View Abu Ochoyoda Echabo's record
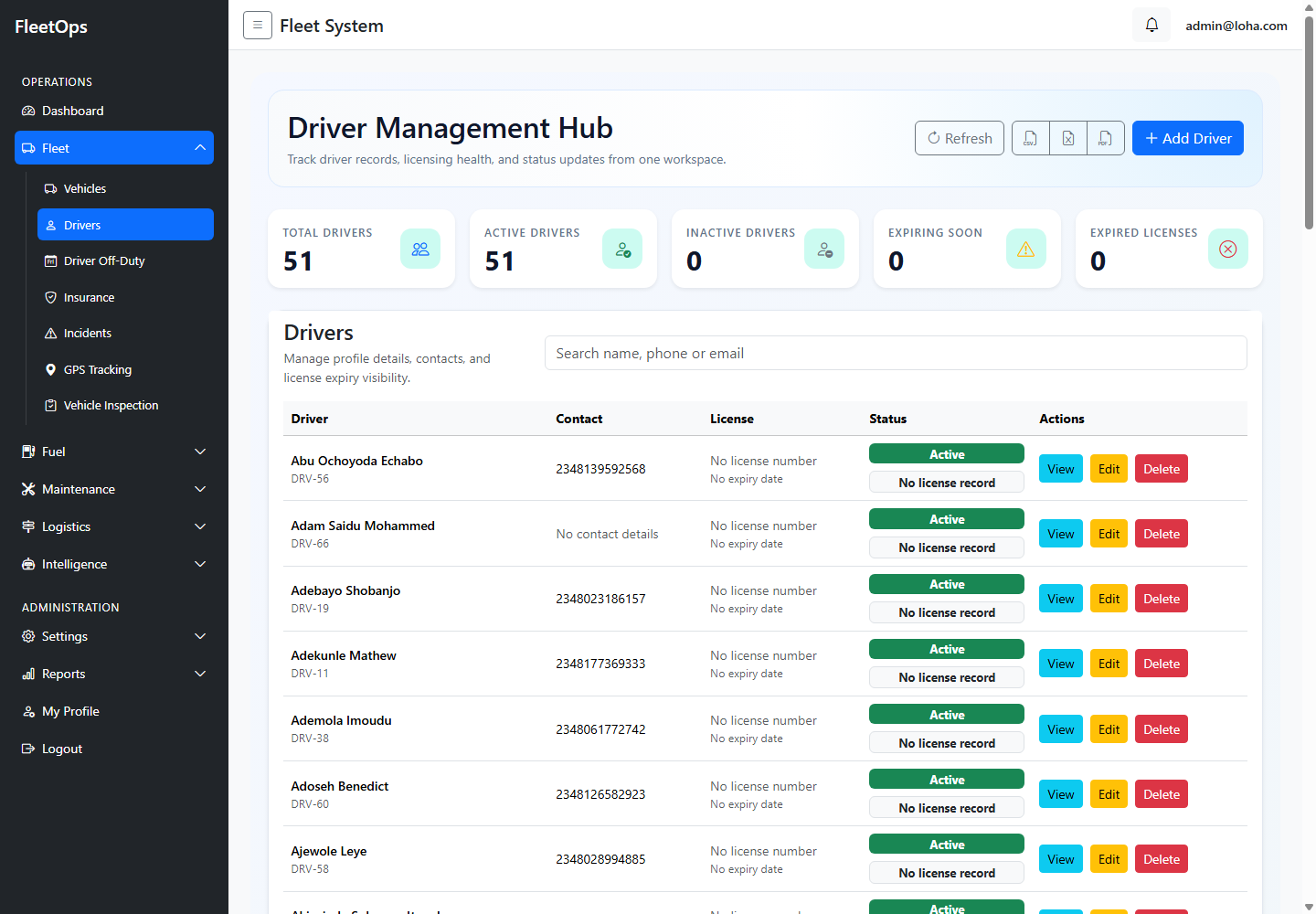 (x=1061, y=469)
